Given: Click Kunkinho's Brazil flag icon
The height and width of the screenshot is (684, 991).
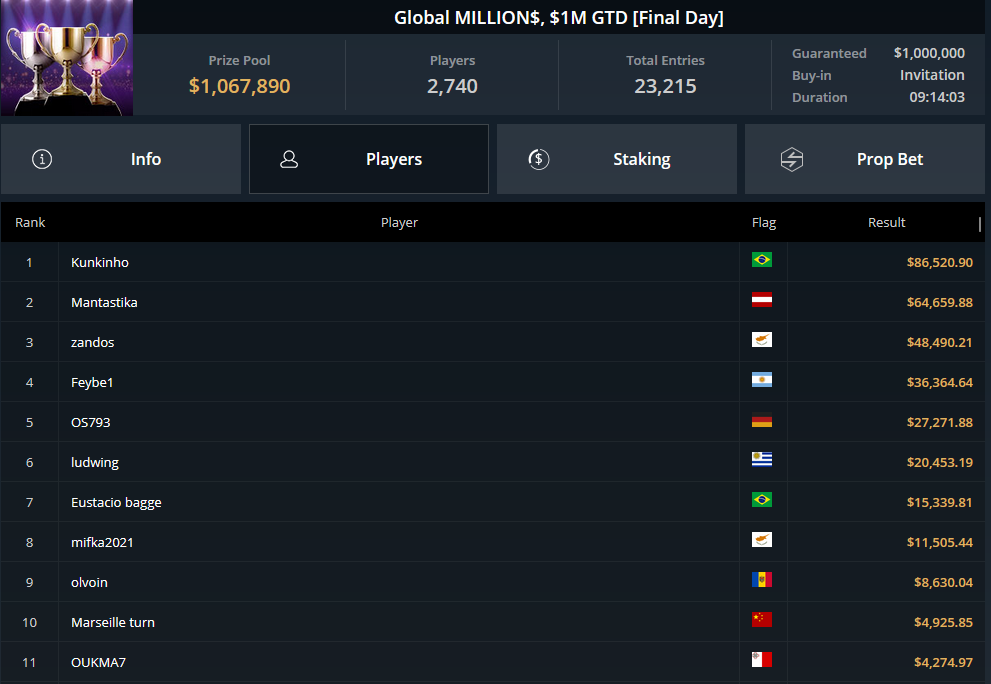Looking at the screenshot, I should (762, 260).
